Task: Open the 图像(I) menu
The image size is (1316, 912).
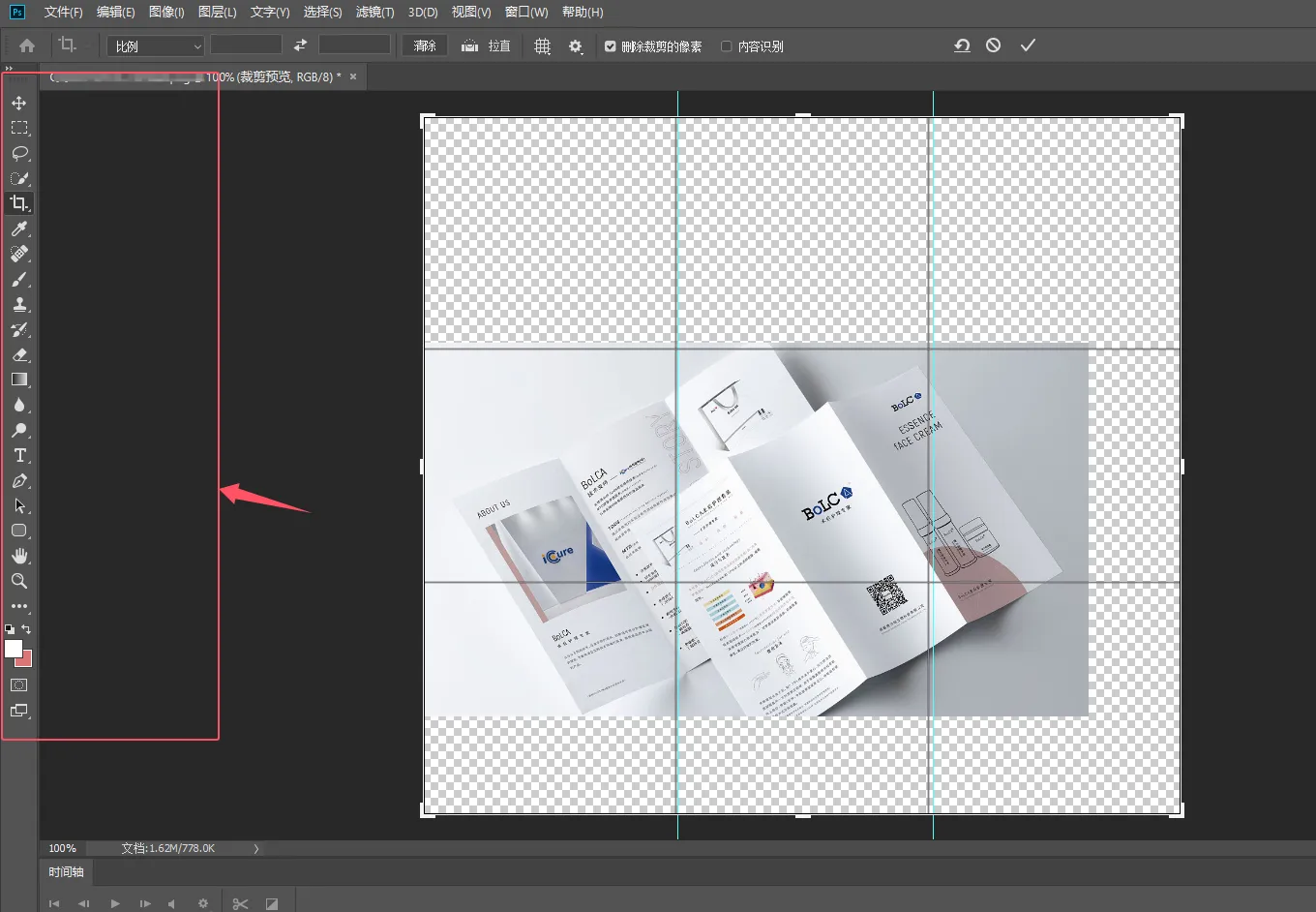Action: click(x=166, y=12)
